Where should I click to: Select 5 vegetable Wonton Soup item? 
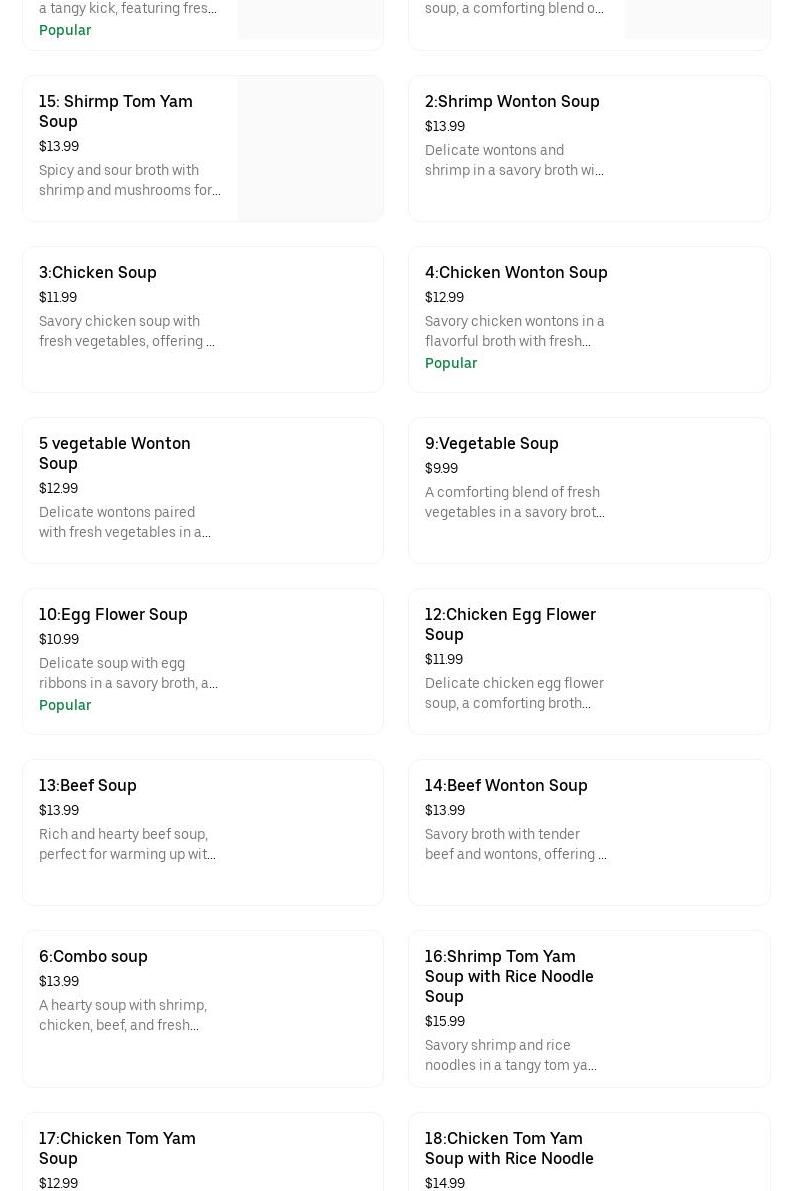(x=115, y=453)
